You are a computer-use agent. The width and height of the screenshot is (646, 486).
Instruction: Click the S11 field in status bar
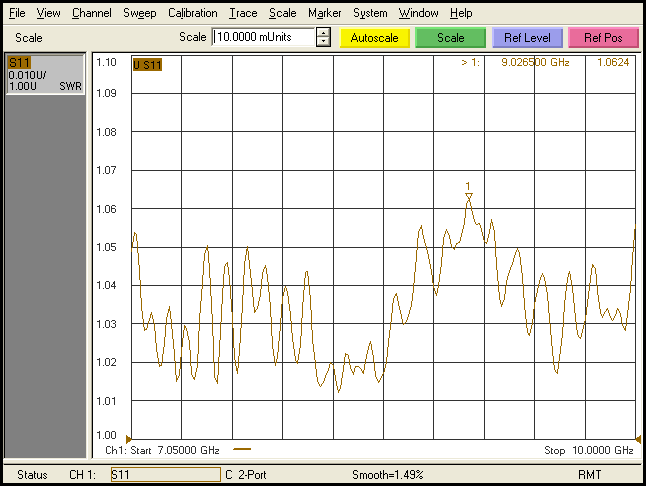click(x=164, y=474)
